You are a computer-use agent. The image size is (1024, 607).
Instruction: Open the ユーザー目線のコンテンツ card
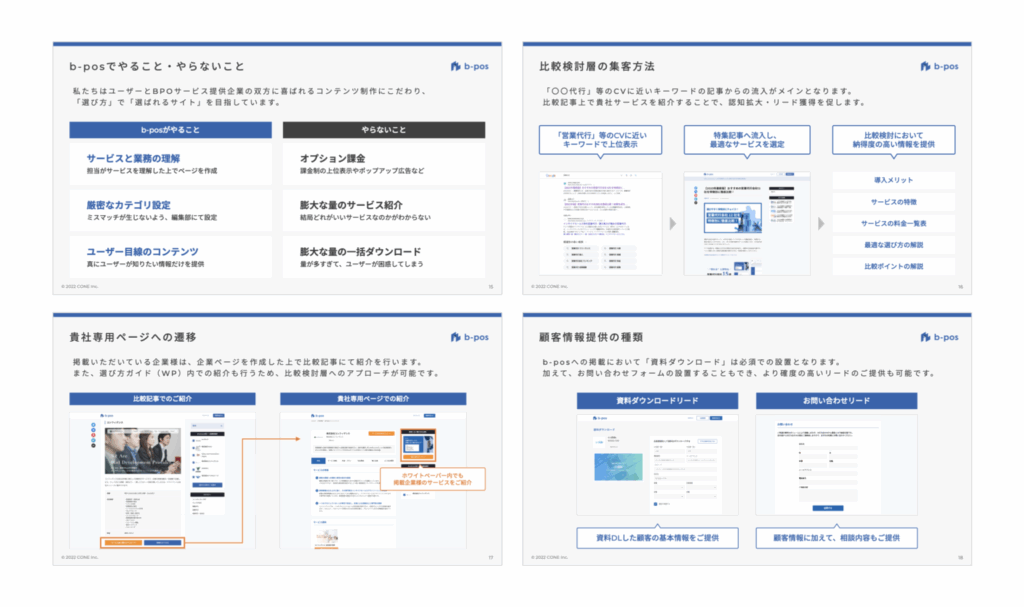pos(170,257)
